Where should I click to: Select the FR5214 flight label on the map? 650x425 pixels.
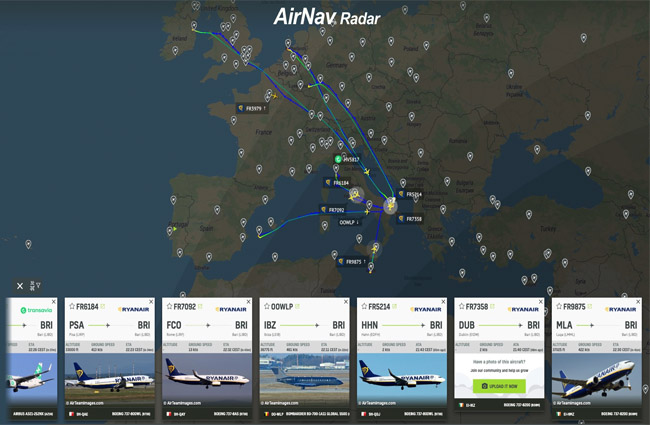tap(410, 194)
